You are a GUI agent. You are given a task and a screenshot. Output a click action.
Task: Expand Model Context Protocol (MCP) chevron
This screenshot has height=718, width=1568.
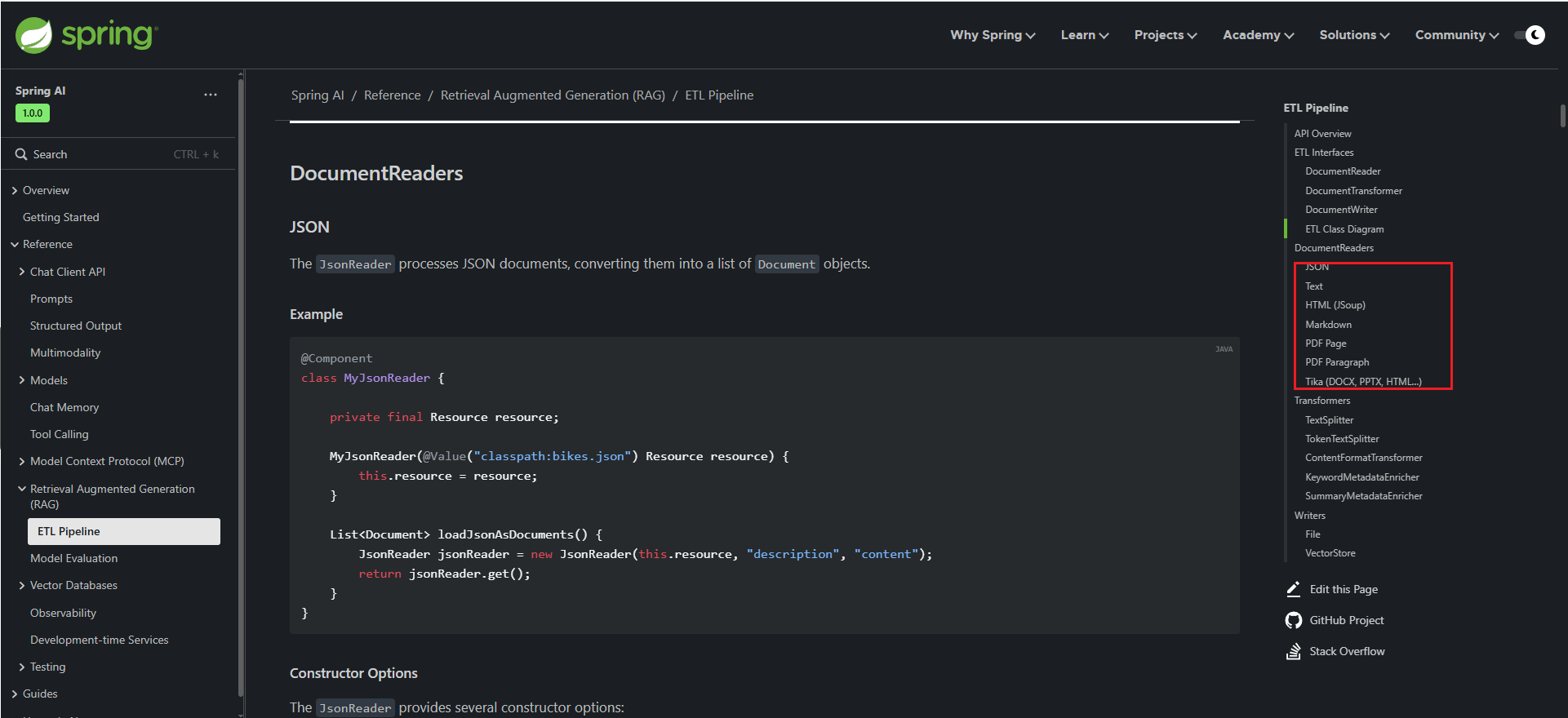22,461
